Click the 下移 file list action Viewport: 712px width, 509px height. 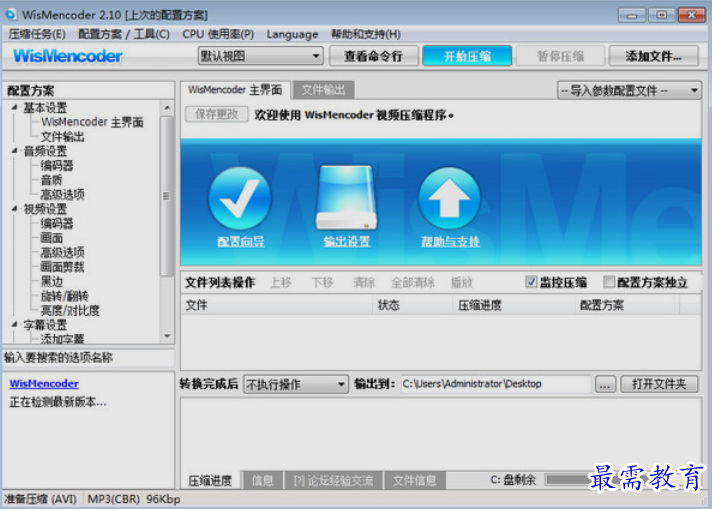[322, 282]
